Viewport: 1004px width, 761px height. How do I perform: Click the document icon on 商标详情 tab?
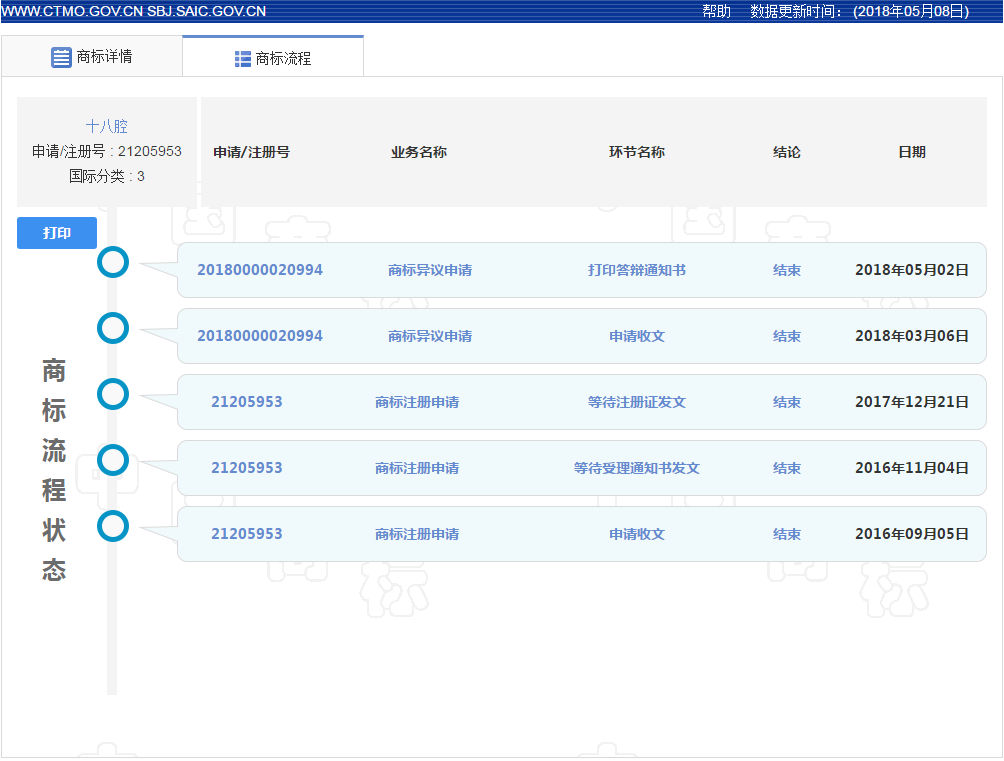click(58, 57)
